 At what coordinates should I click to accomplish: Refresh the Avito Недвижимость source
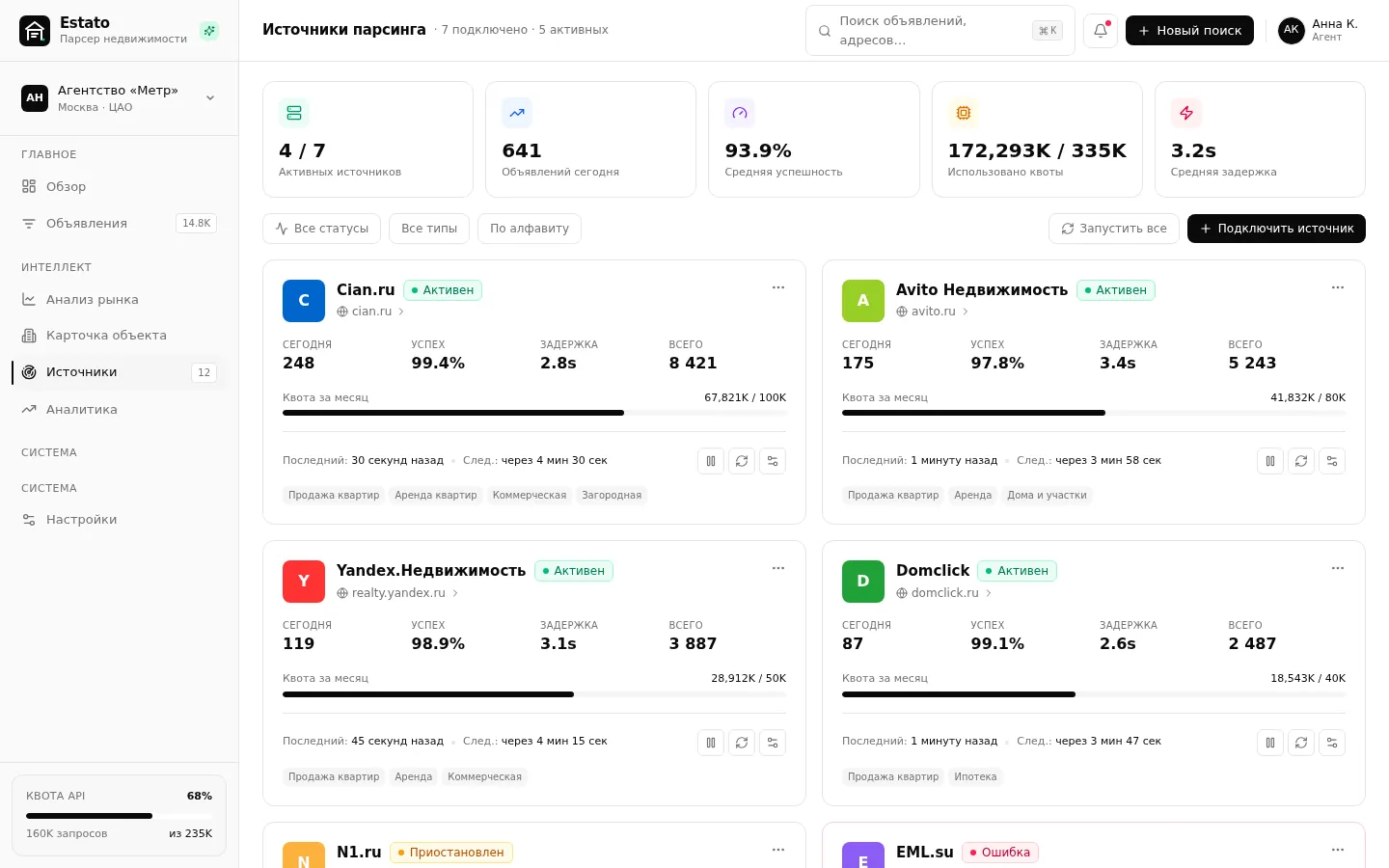[x=1301, y=461]
